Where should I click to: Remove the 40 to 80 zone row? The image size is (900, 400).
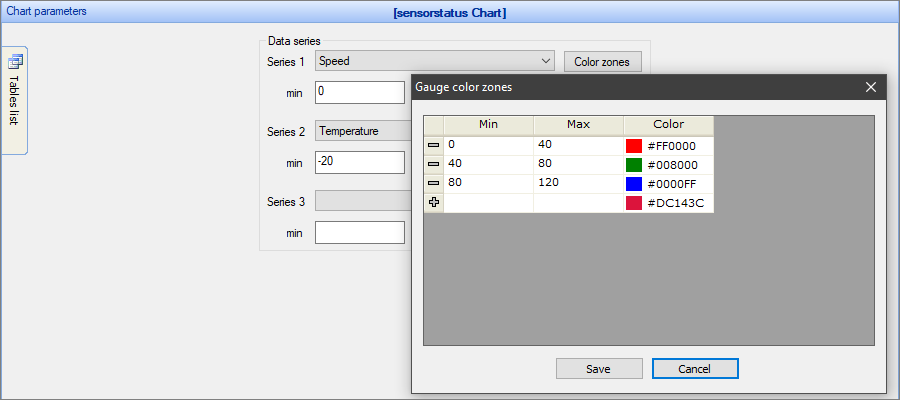[x=434, y=164]
